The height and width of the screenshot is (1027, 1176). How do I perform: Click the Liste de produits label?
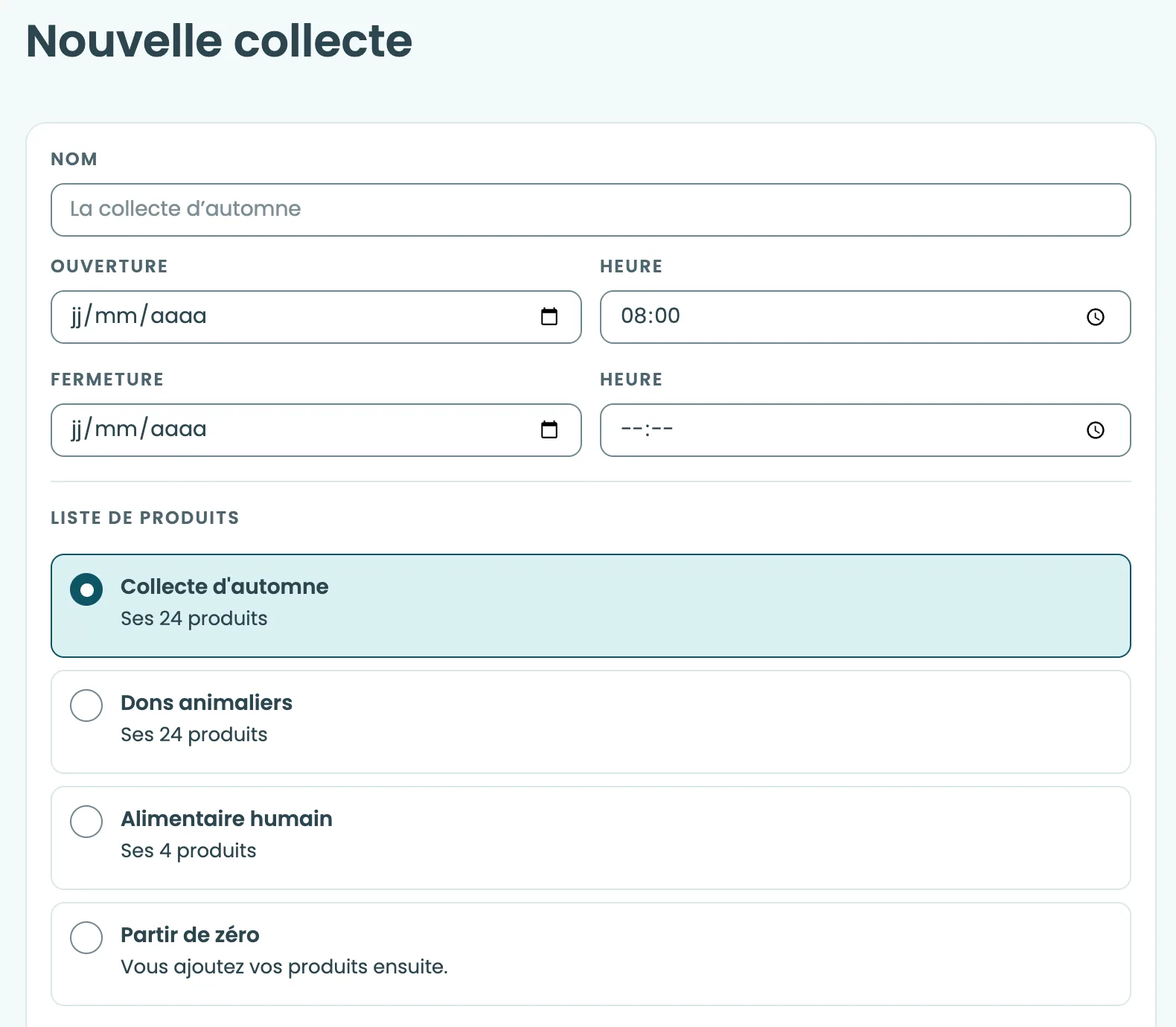coord(145,518)
